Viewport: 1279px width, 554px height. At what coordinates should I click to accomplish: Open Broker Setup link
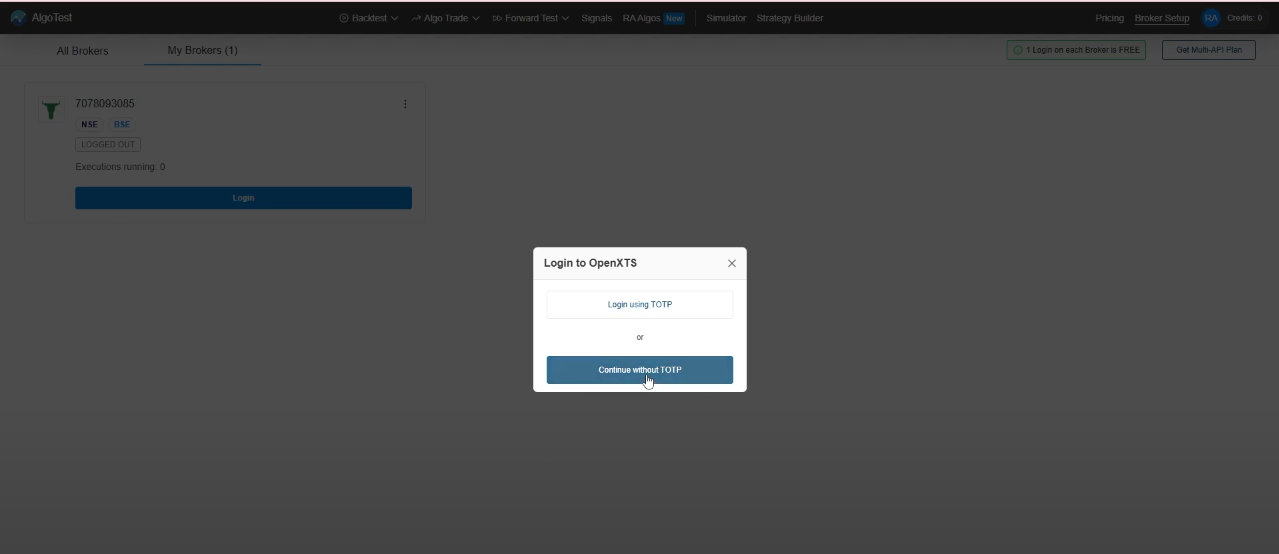1162,18
